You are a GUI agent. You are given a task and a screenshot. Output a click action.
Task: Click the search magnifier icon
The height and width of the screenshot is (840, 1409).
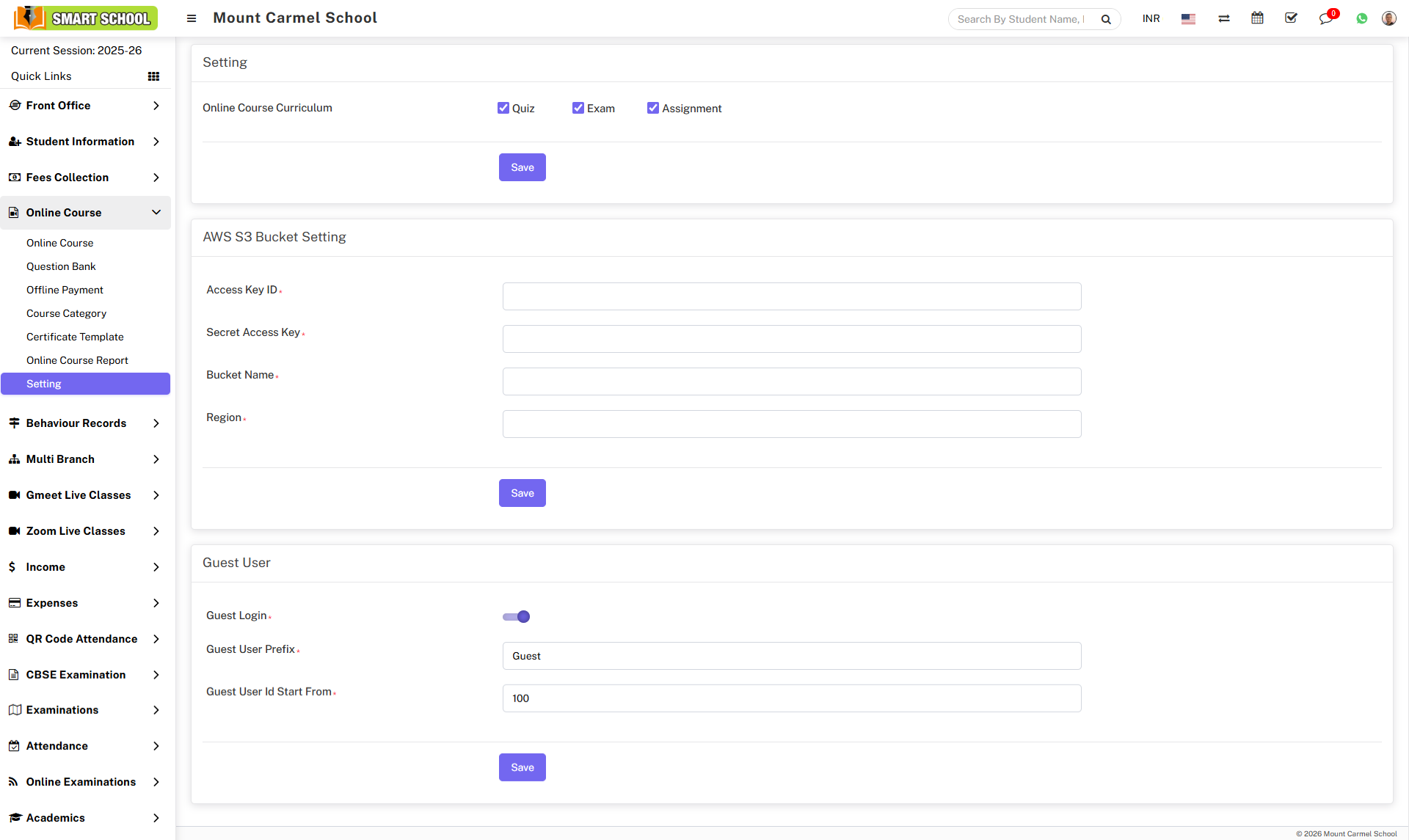click(1106, 19)
